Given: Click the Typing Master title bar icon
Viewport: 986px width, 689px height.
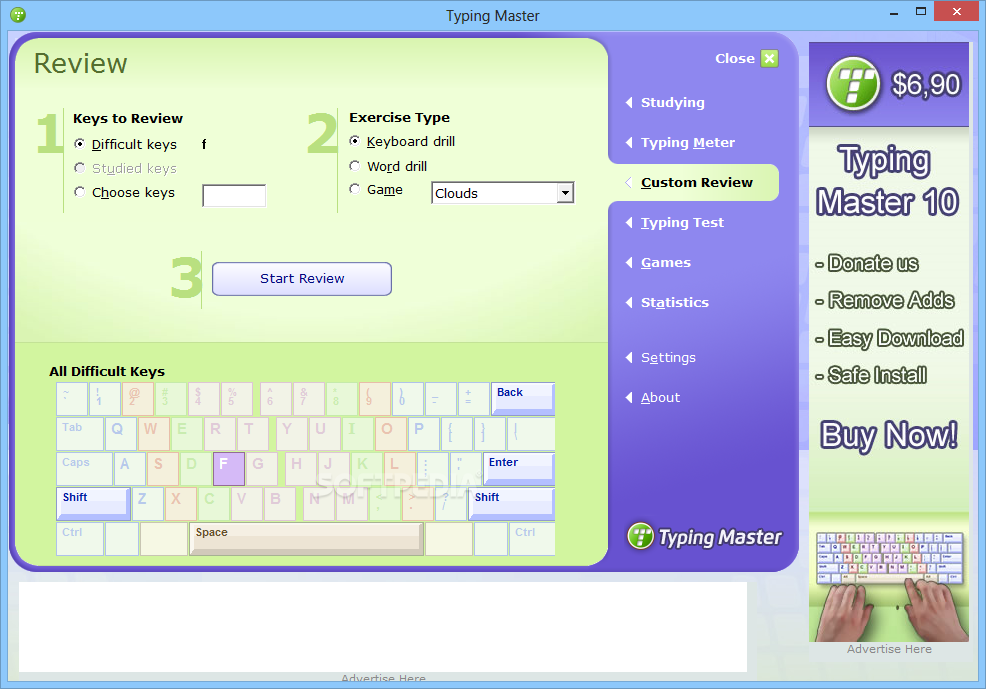Looking at the screenshot, I should pyautogui.click(x=18, y=14).
